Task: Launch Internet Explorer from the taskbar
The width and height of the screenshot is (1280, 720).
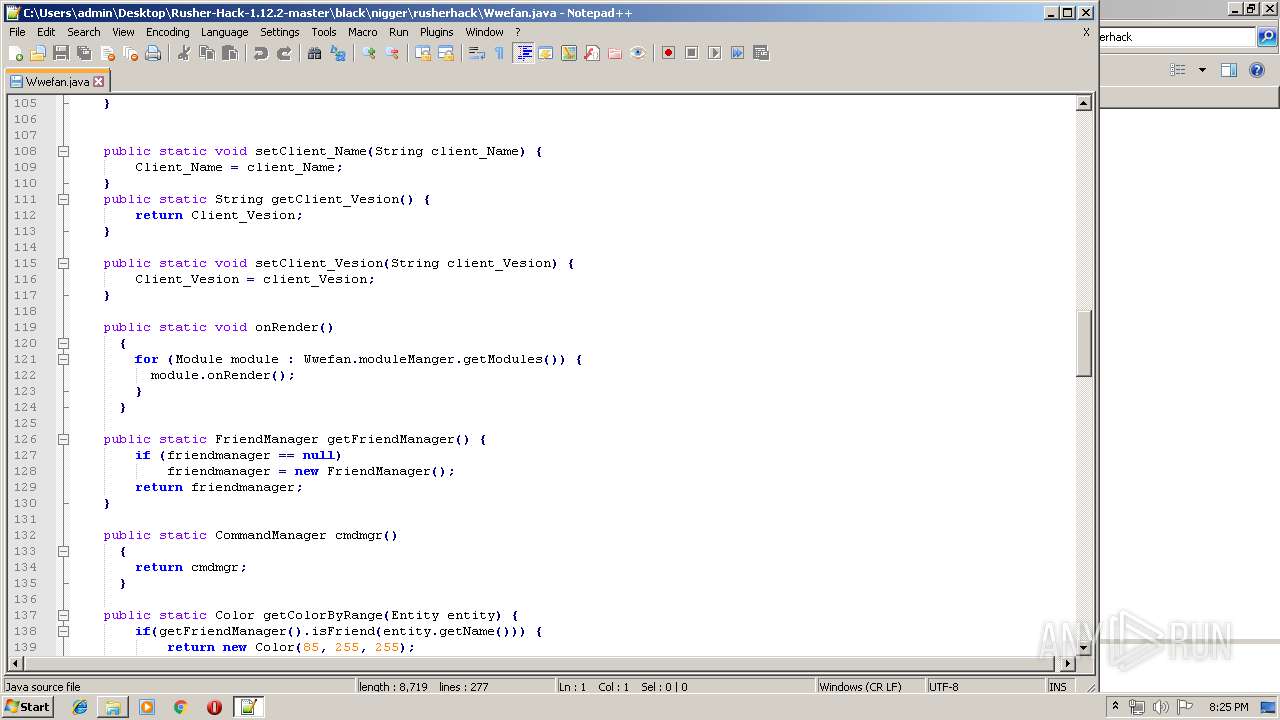Action: [x=80, y=707]
